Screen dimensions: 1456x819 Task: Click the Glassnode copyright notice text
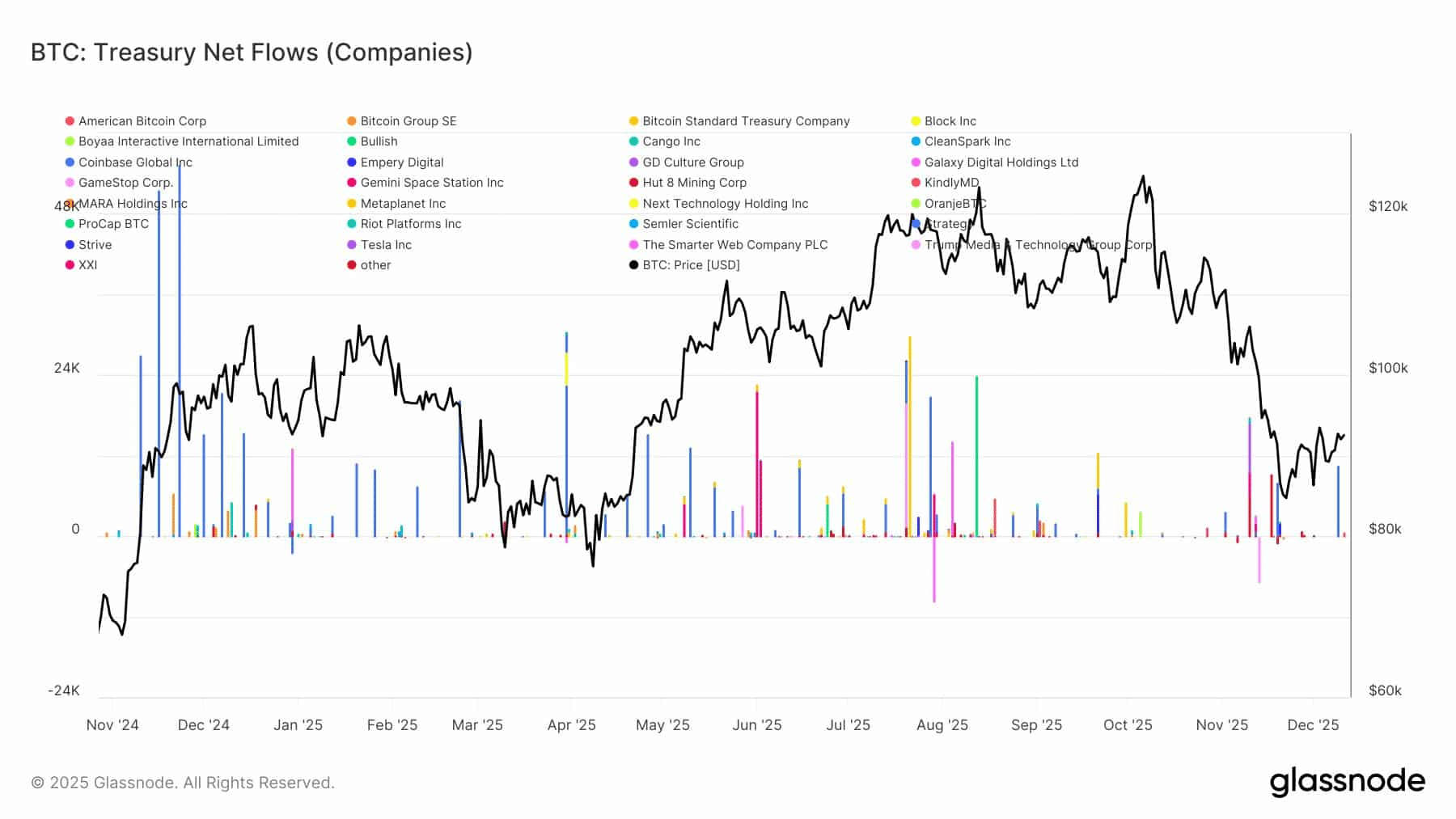pyautogui.click(x=183, y=783)
